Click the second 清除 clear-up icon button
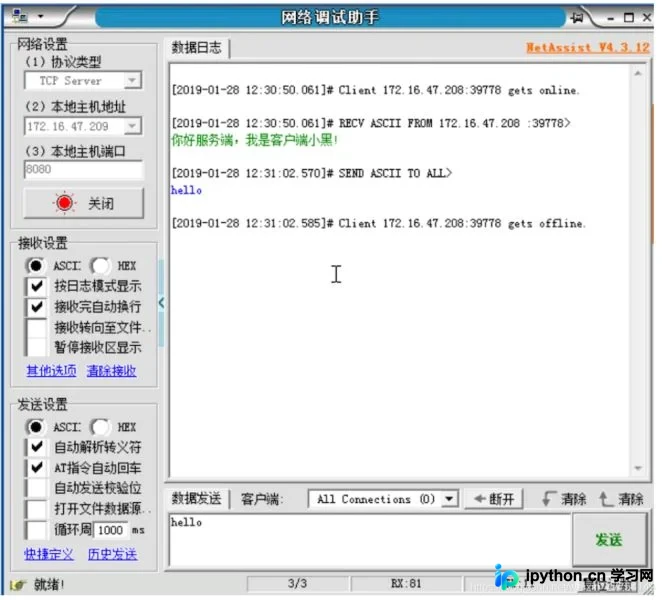This screenshot has height=600, width=662. pos(621,499)
